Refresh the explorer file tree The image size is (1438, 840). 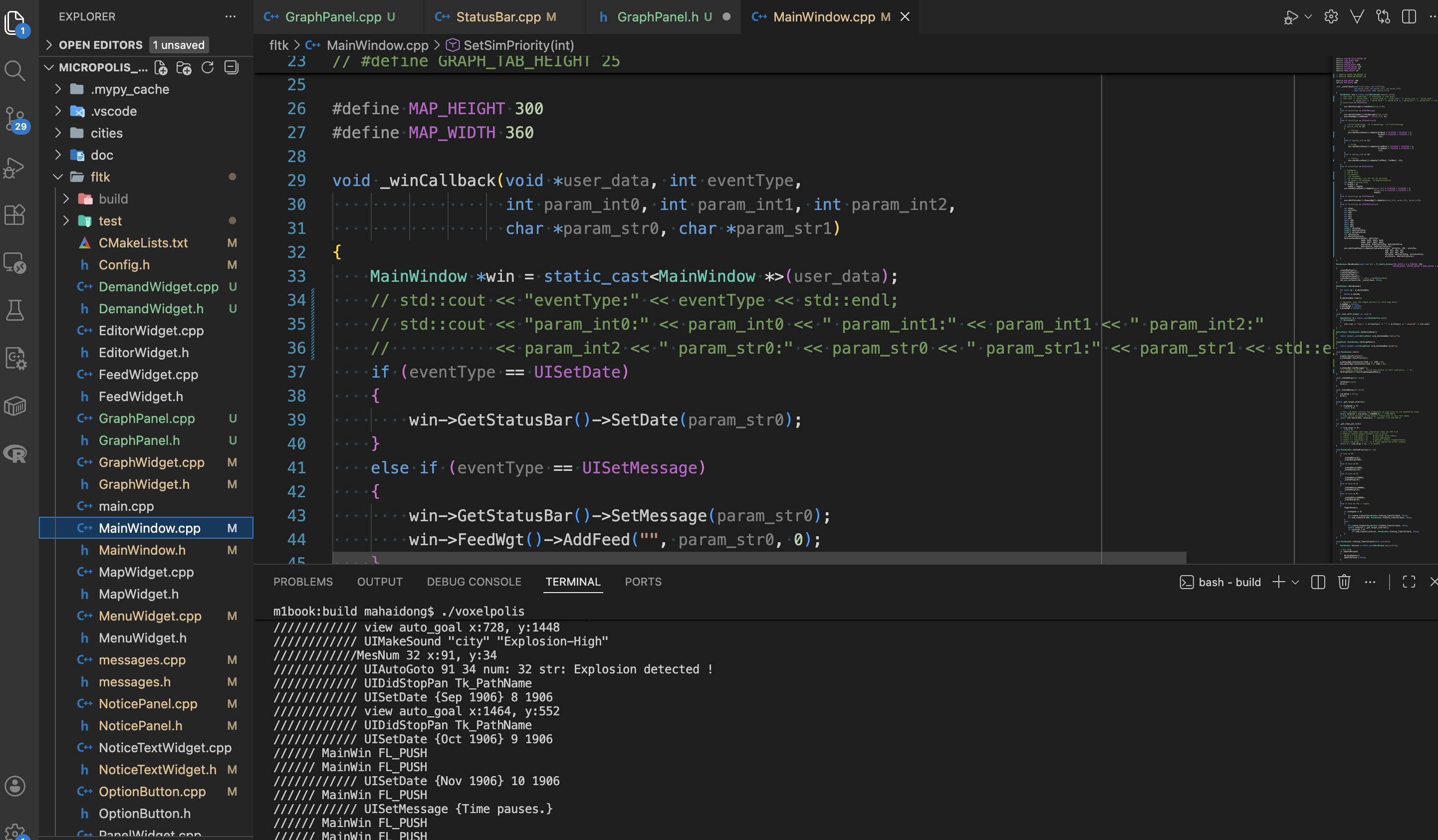208,68
